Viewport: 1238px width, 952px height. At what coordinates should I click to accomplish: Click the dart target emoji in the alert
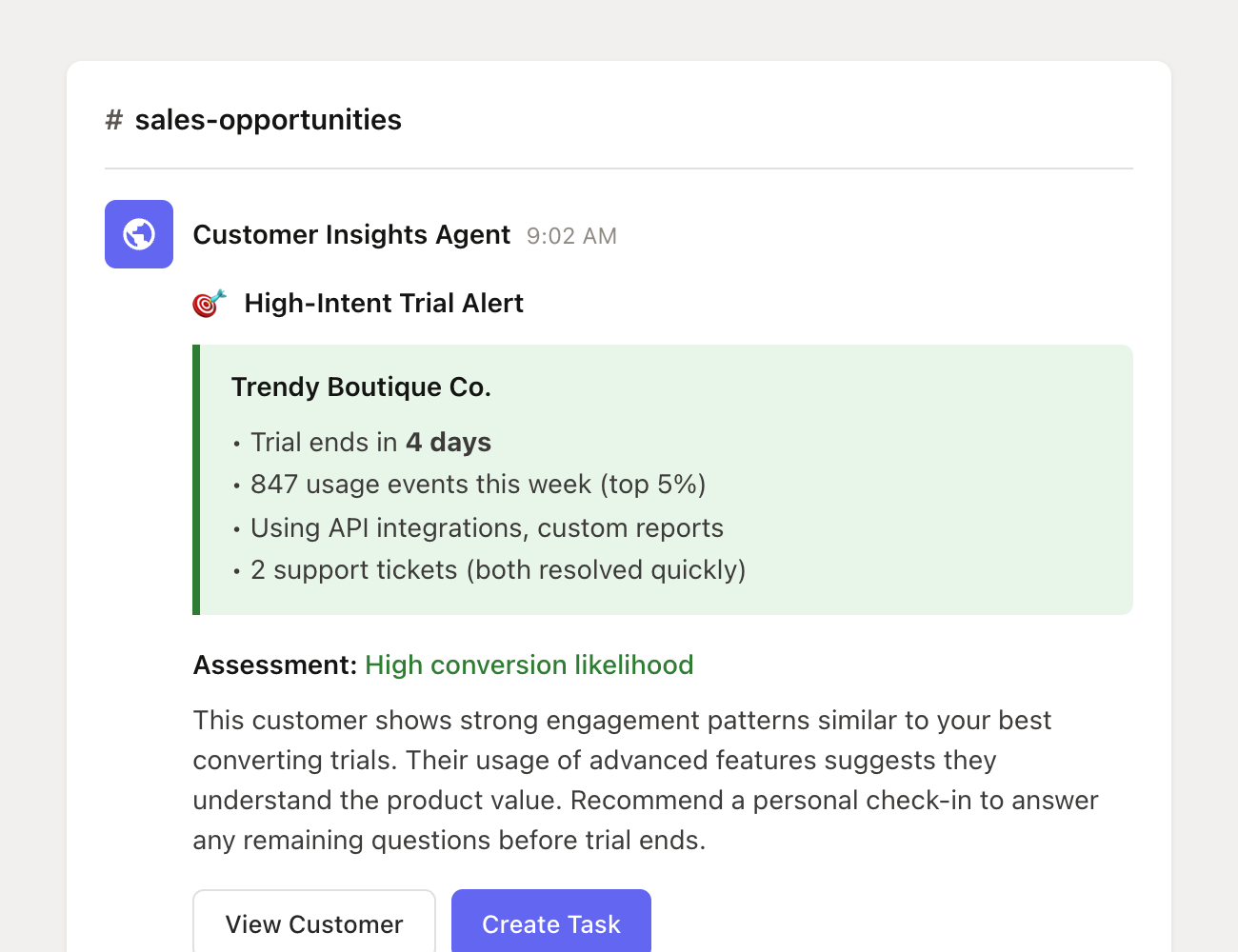209,302
